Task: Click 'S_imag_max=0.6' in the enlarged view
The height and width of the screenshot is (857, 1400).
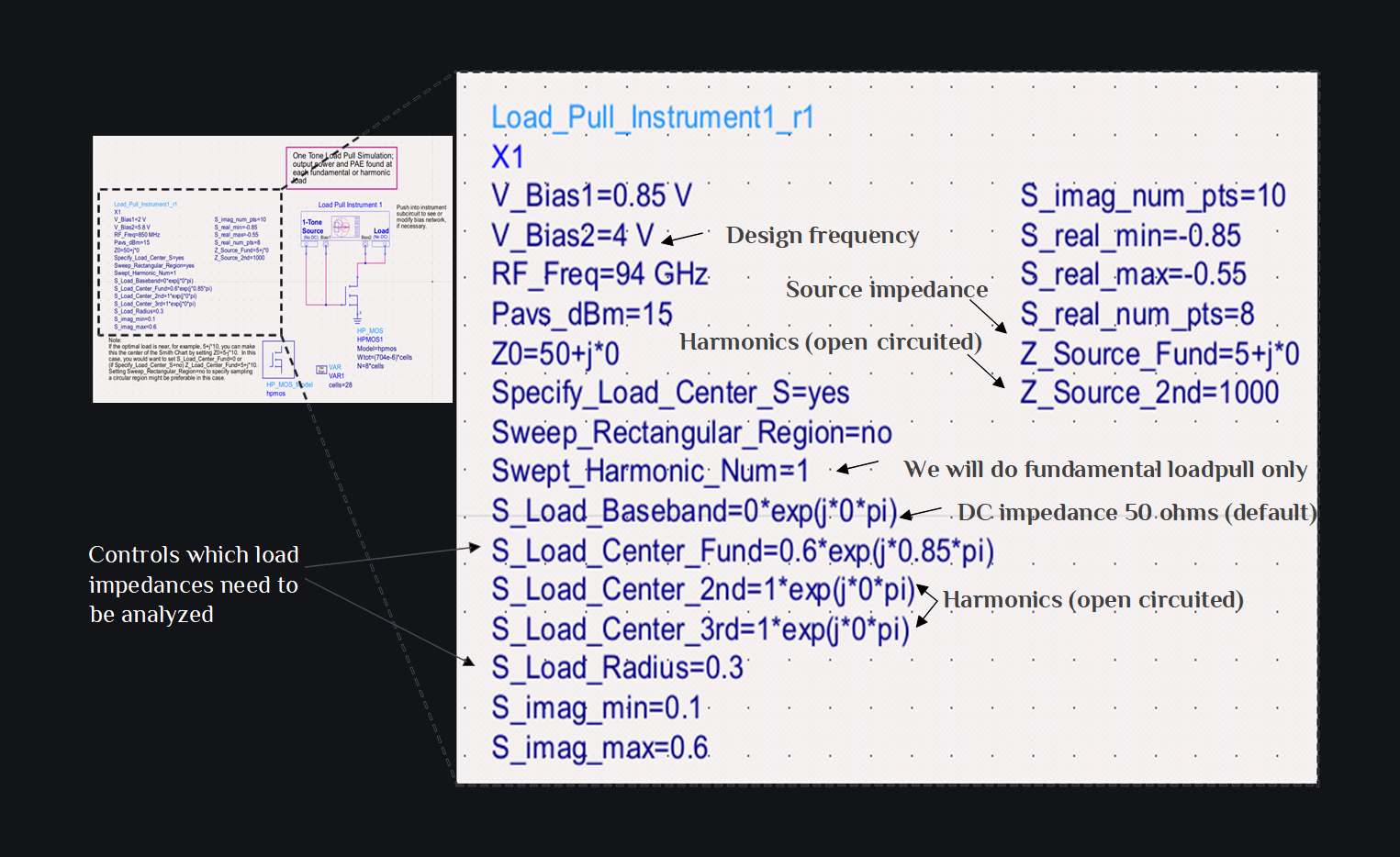Action: pos(599,748)
